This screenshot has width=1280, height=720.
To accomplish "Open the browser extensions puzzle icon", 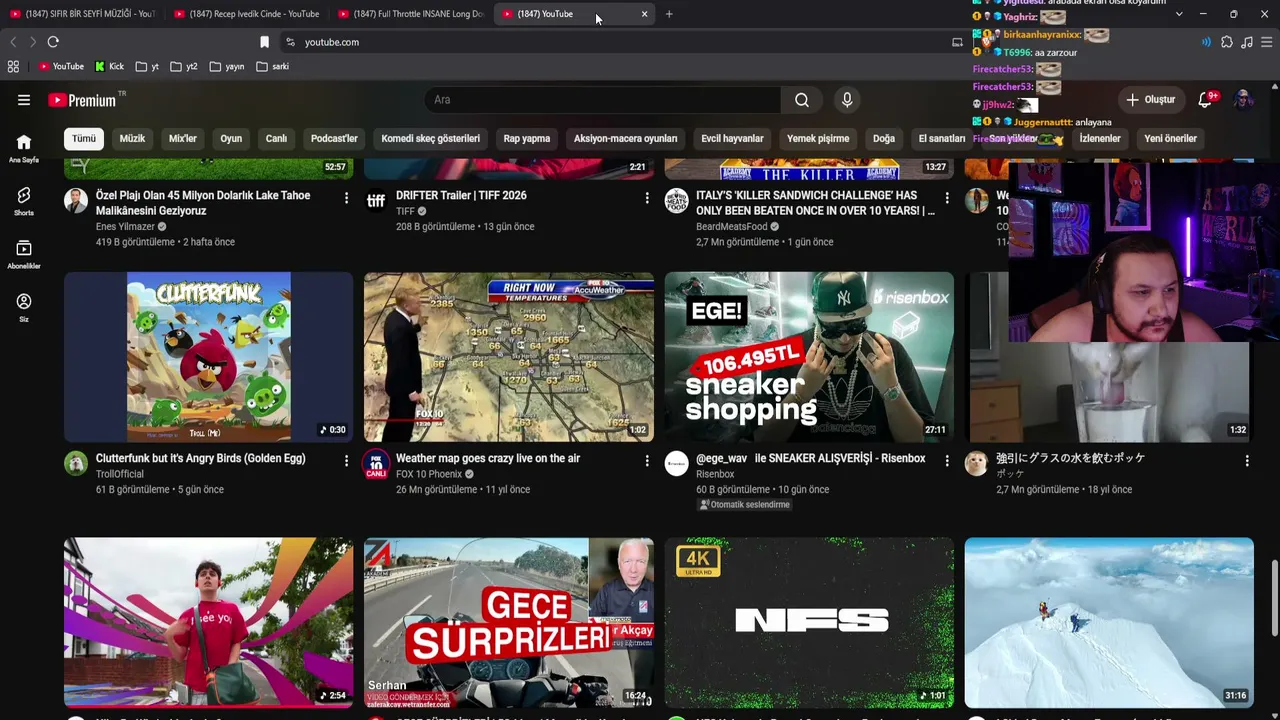I will coord(1227,42).
